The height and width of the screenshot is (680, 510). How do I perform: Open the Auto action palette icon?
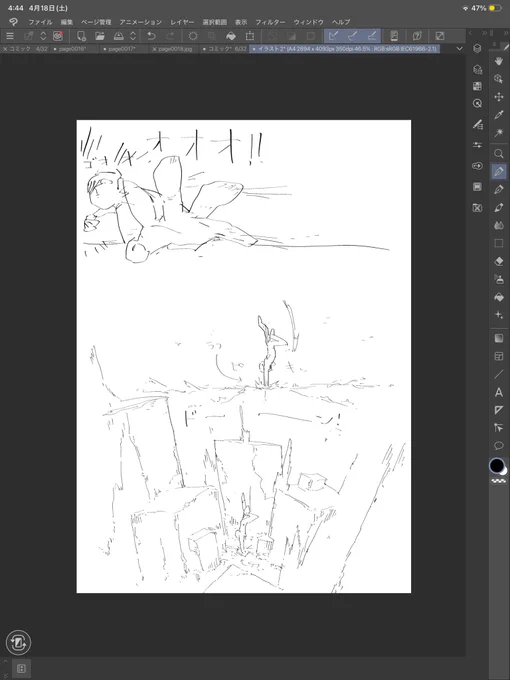(477, 166)
